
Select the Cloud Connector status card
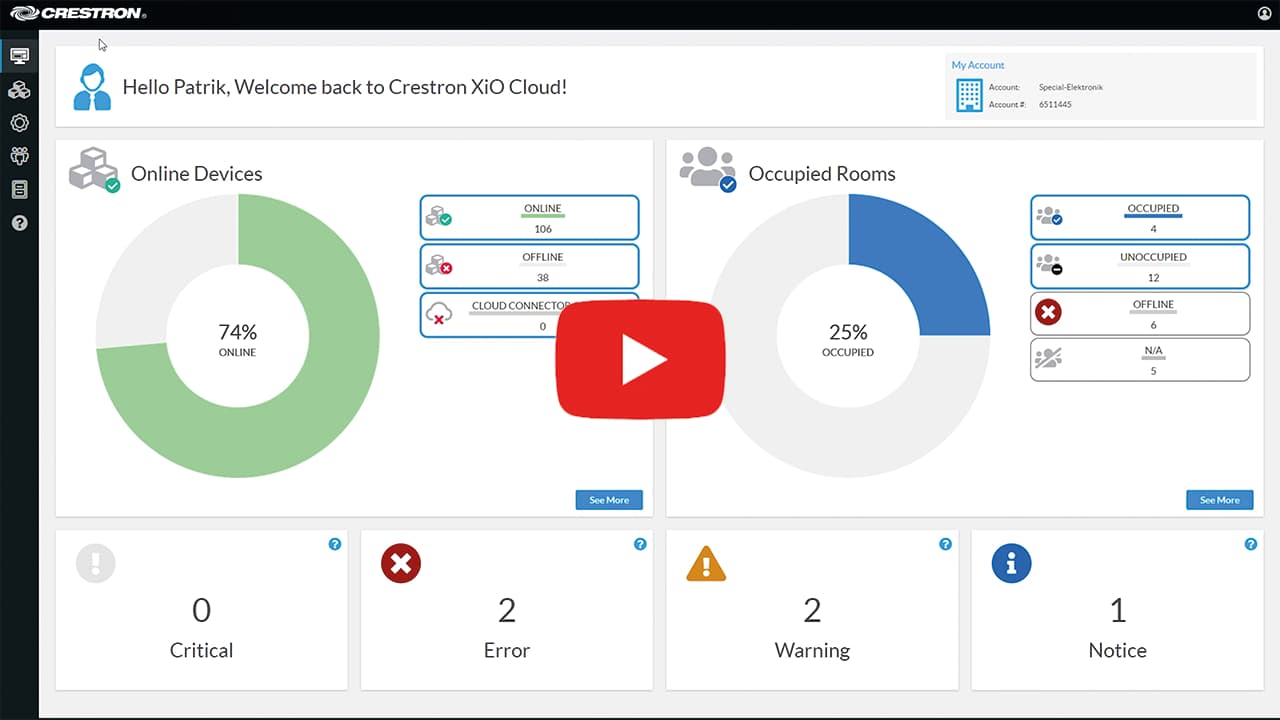click(529, 315)
